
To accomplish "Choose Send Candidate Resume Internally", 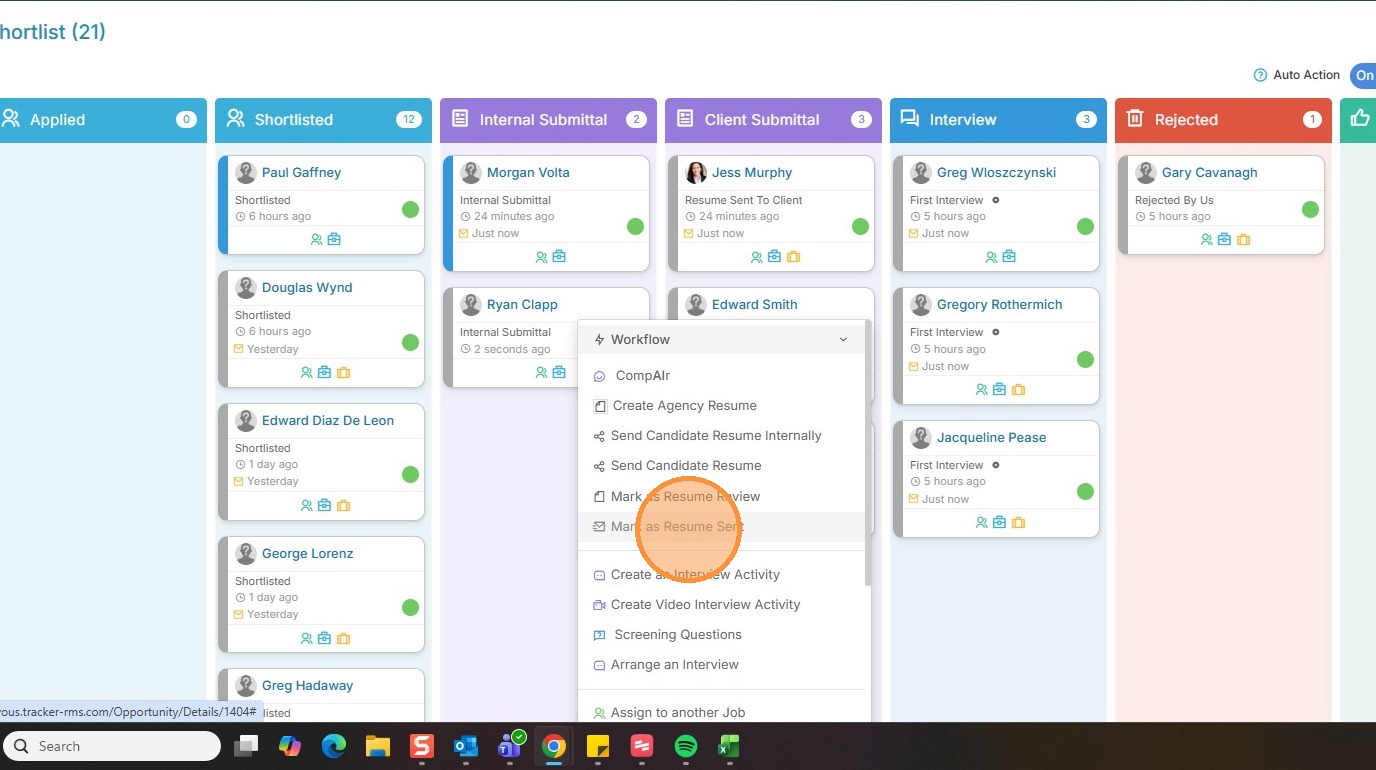I will coord(716,436).
